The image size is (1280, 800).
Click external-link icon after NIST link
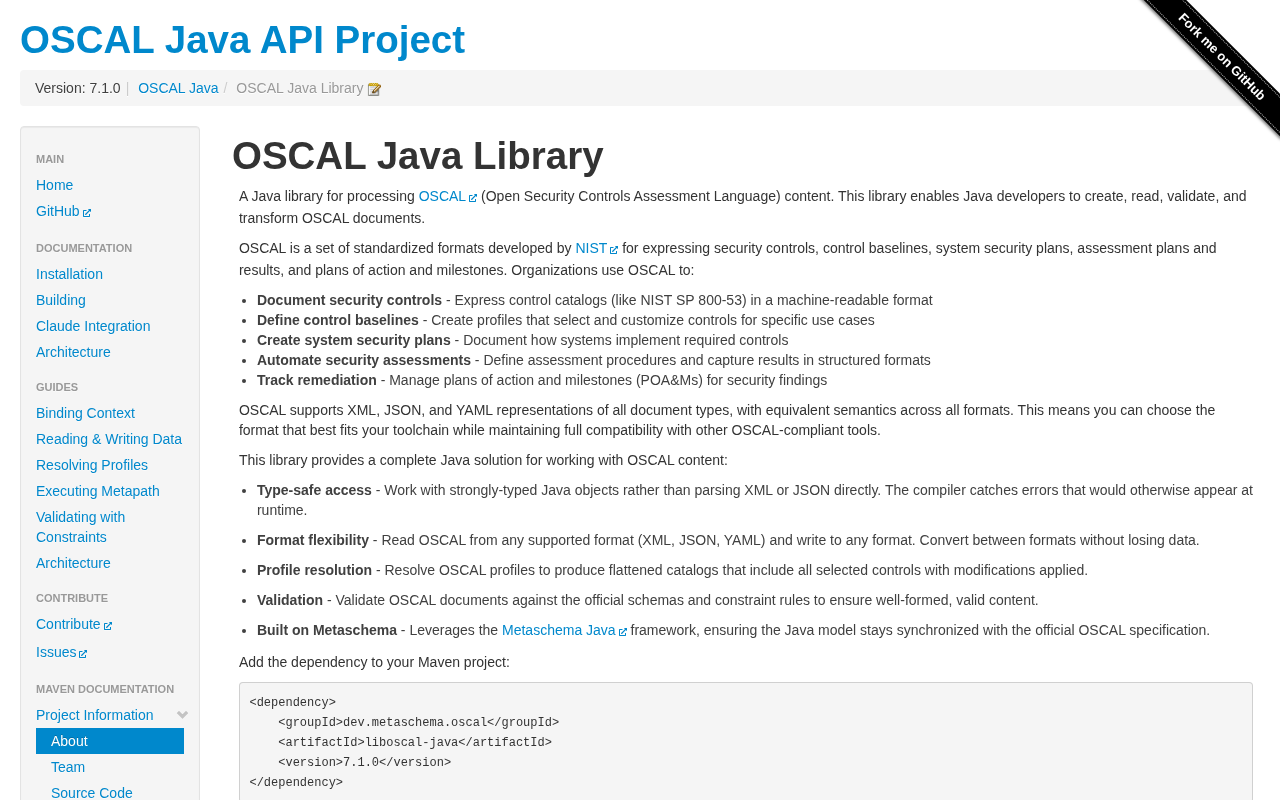[x=614, y=250]
